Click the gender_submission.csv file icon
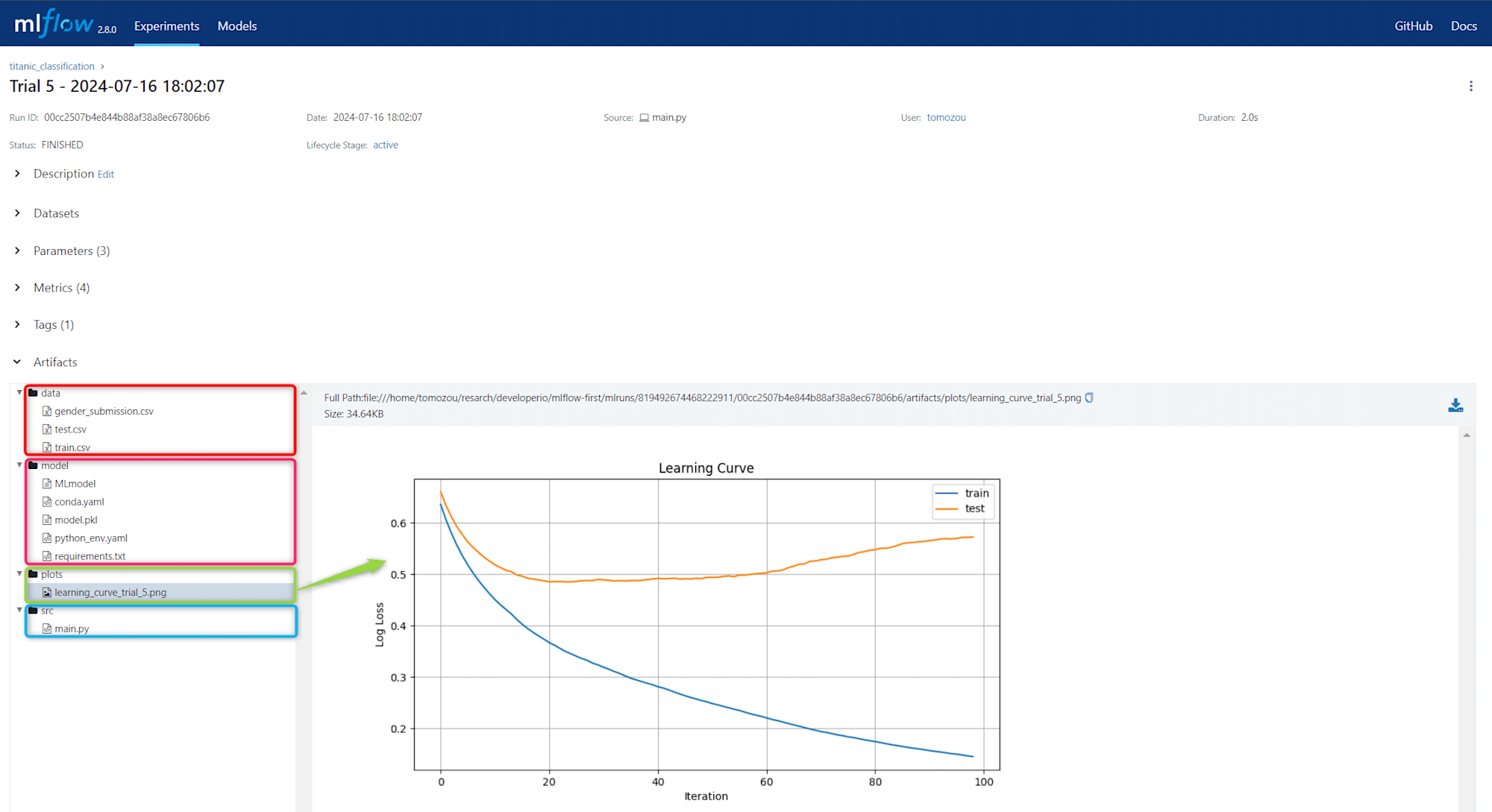This screenshot has width=1492, height=812. (47, 412)
